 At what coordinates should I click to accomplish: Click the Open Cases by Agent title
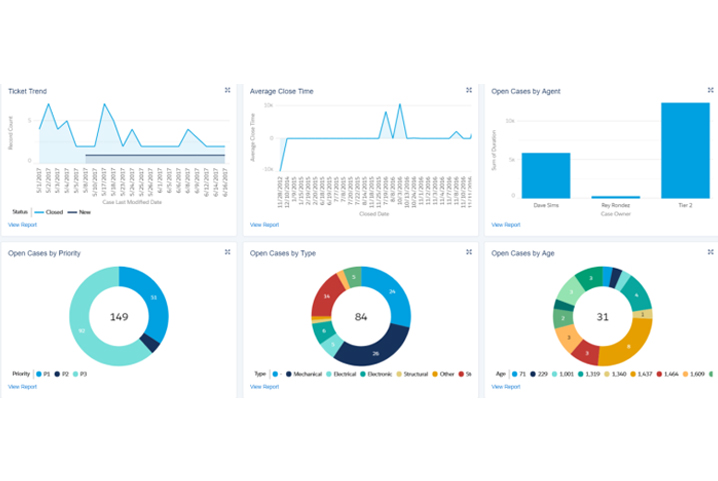pos(526,91)
